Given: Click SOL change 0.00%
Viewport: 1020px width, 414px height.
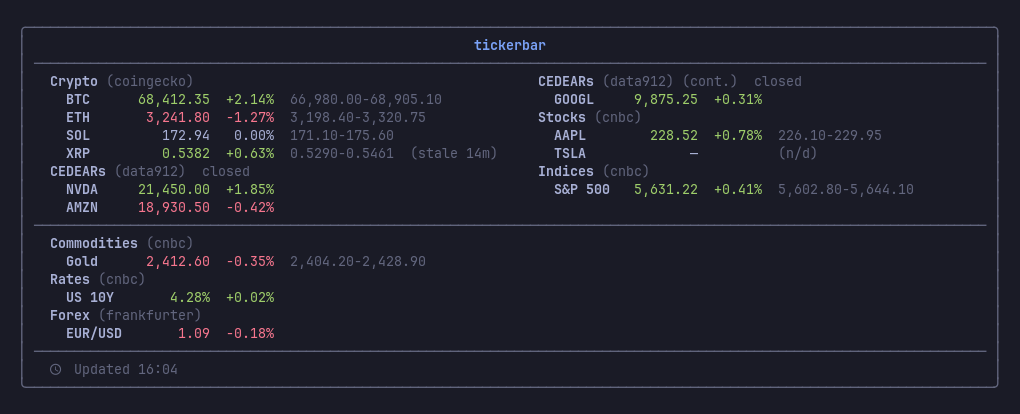Looking at the screenshot, I should tap(254, 136).
